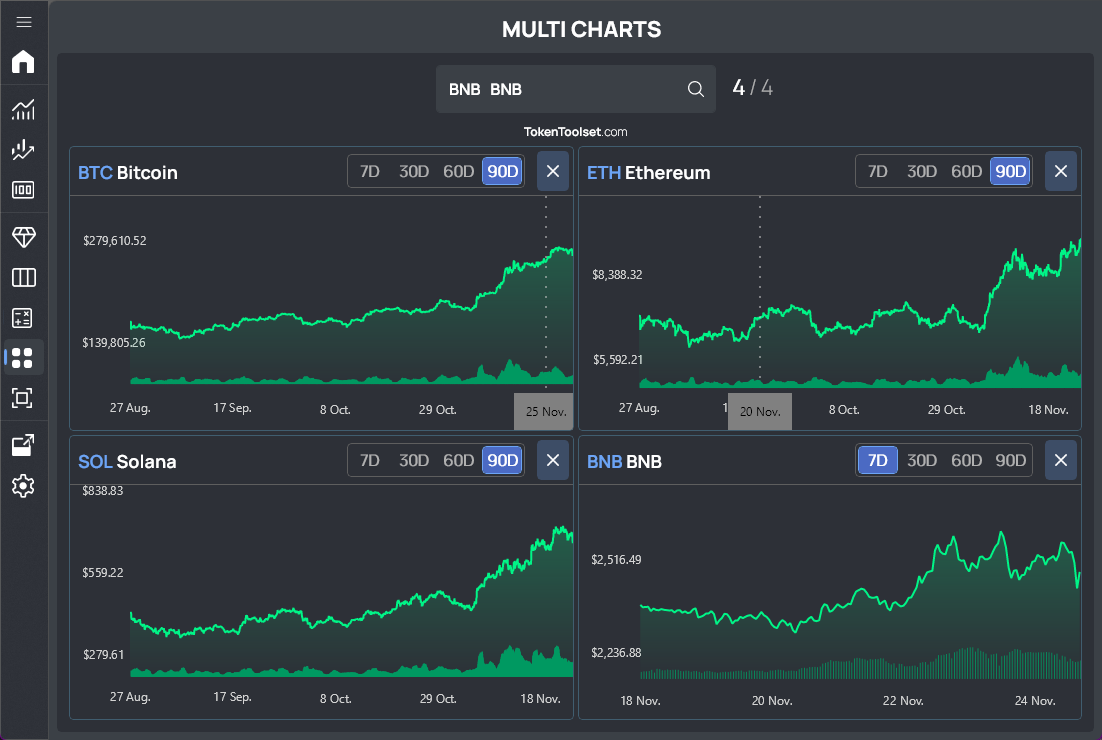1102x740 pixels.
Task: Select the multi charts grid icon
Action: 23,358
